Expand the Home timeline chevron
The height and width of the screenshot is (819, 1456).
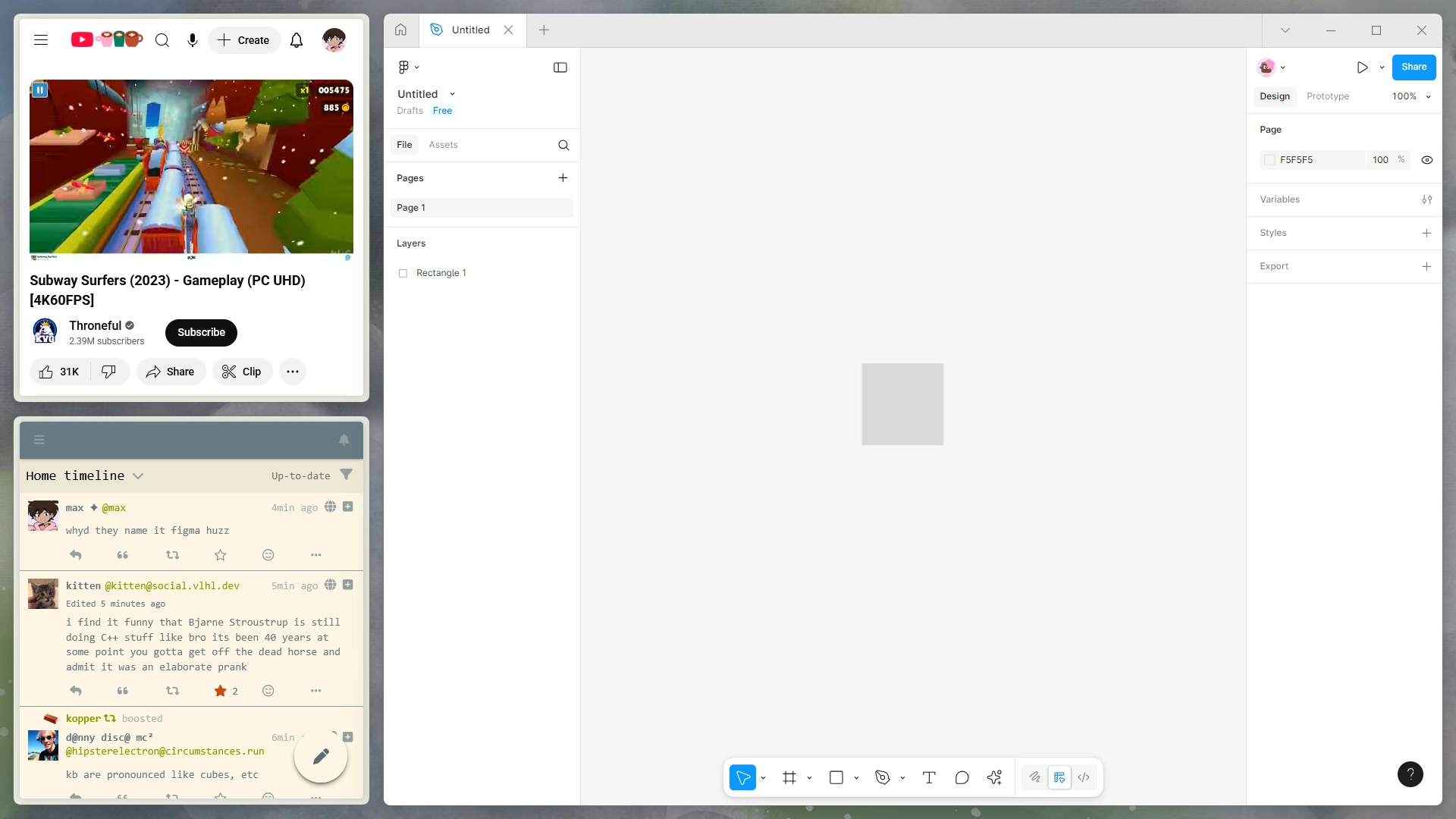pyautogui.click(x=138, y=476)
